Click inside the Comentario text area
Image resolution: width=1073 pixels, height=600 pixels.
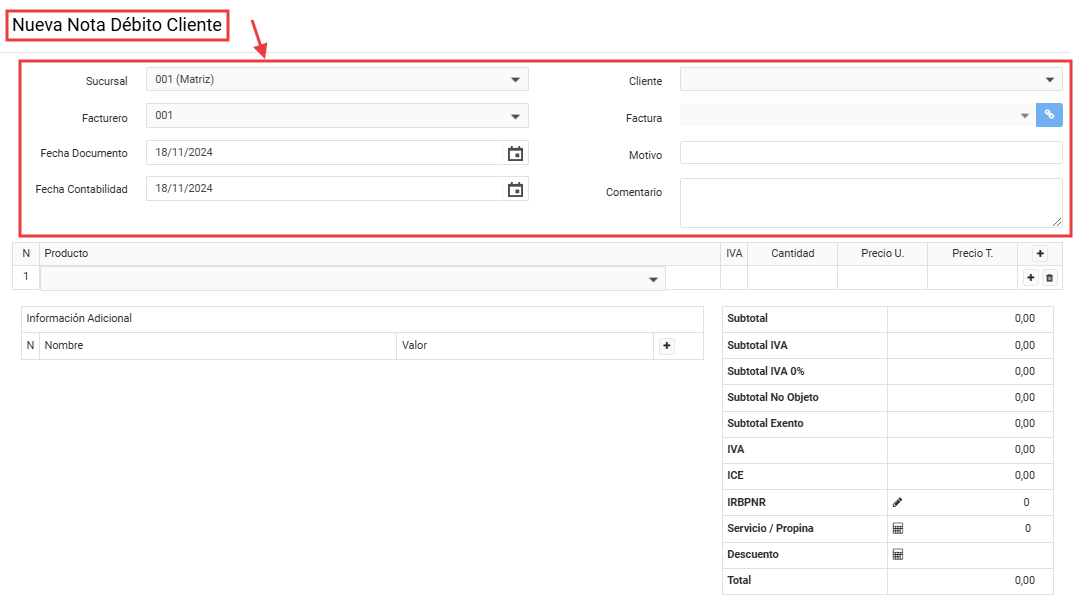coord(871,203)
